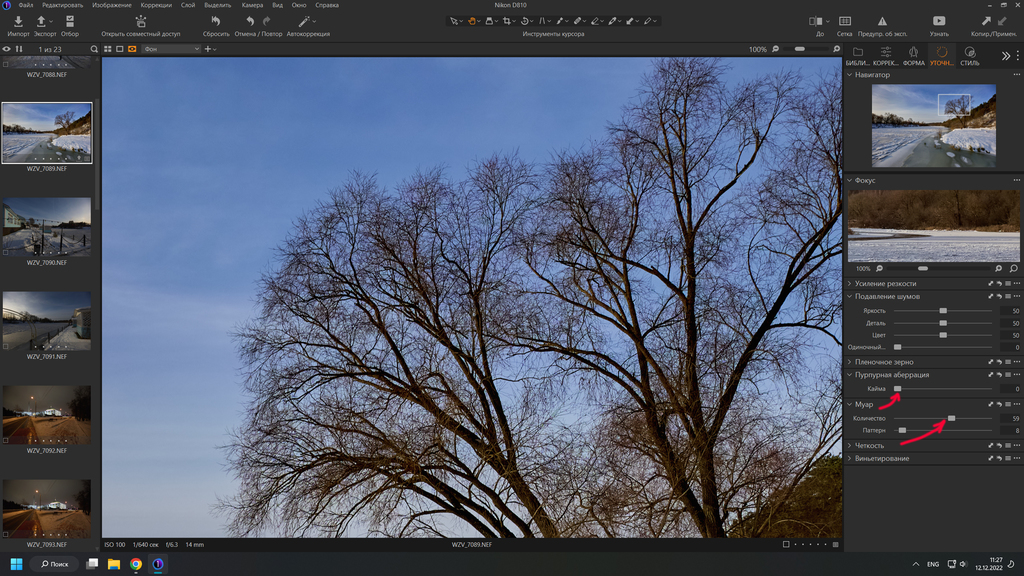Toggle the eye icon above the thumbnails

7,49
